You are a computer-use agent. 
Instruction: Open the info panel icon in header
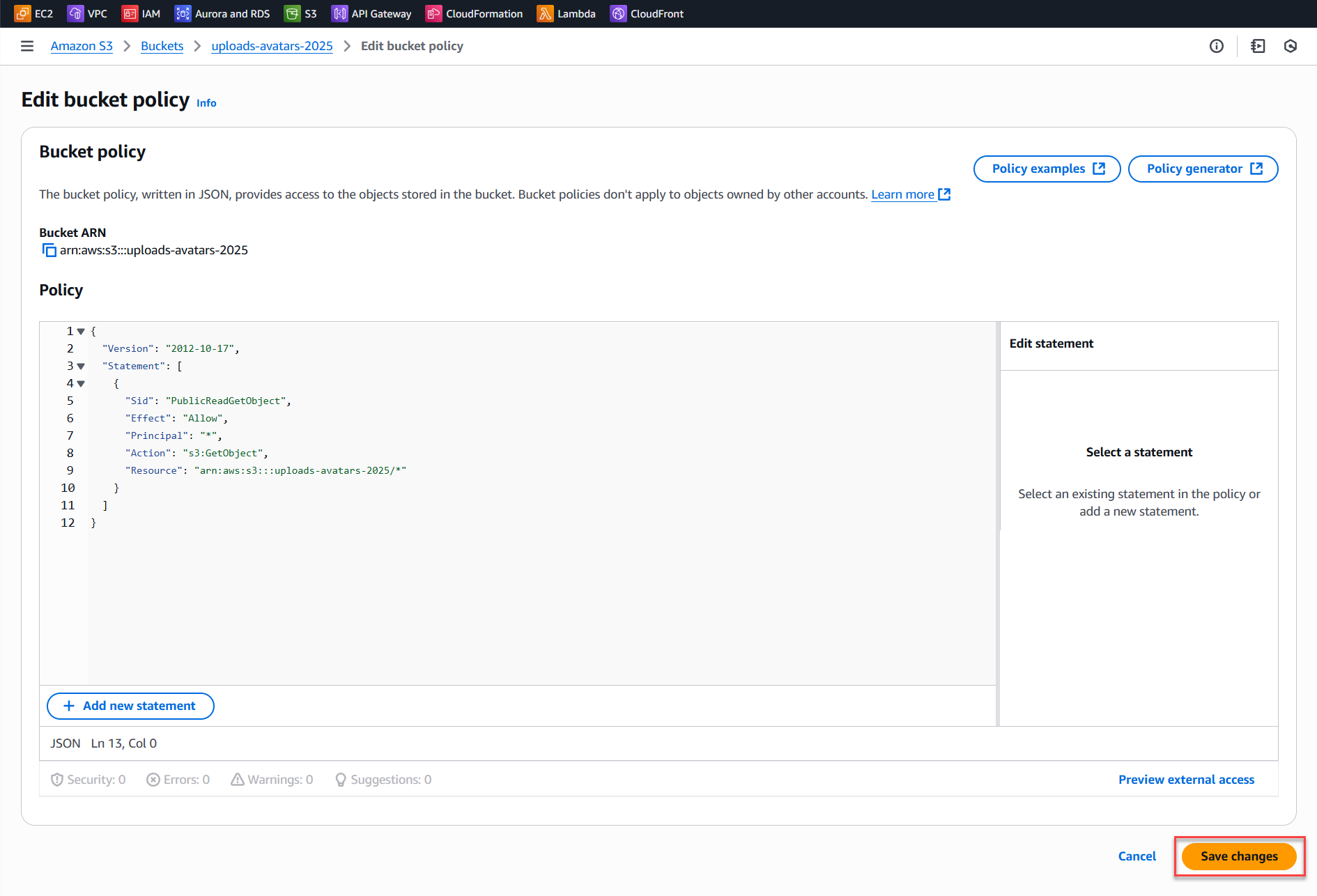click(1217, 46)
